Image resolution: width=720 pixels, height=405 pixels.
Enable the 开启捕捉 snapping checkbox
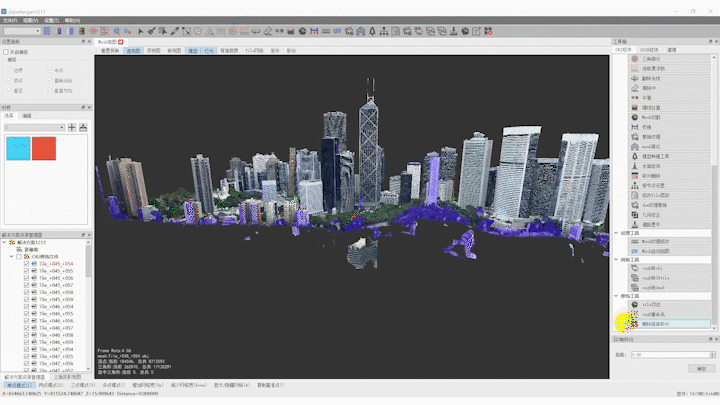pyautogui.click(x=6, y=52)
